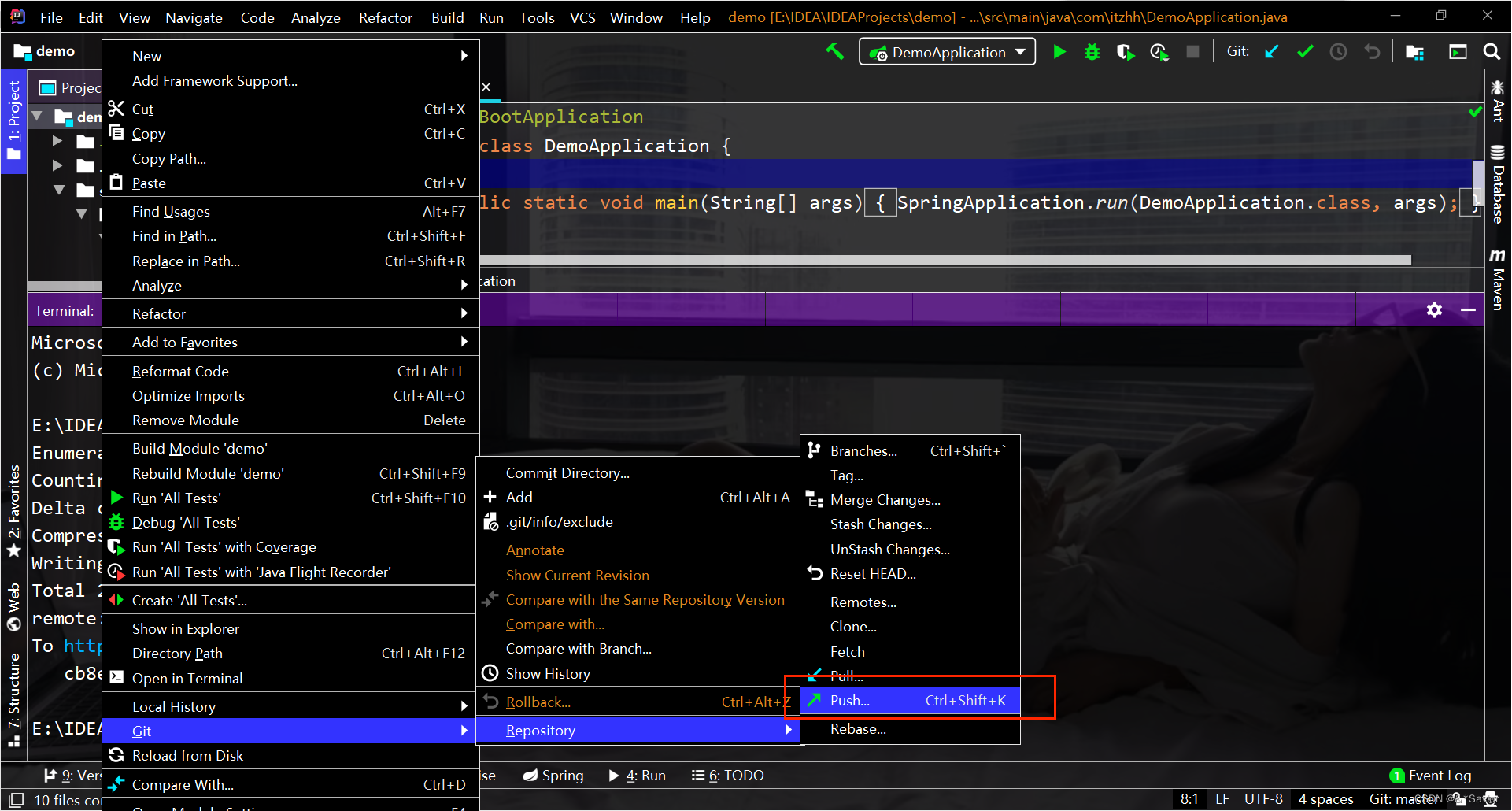Select Open in Terminal menu item
Screen dimensions: 1512x811
[x=290, y=679]
